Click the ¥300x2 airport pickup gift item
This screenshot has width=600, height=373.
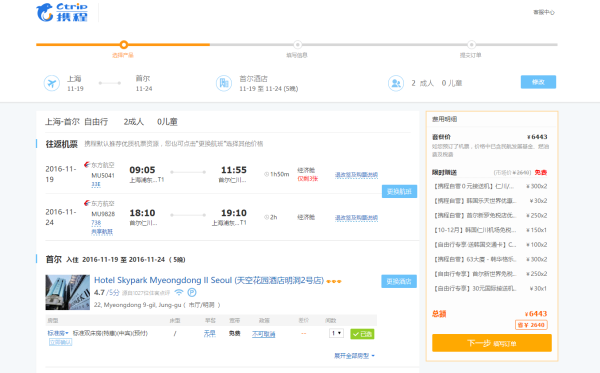click(x=491, y=186)
